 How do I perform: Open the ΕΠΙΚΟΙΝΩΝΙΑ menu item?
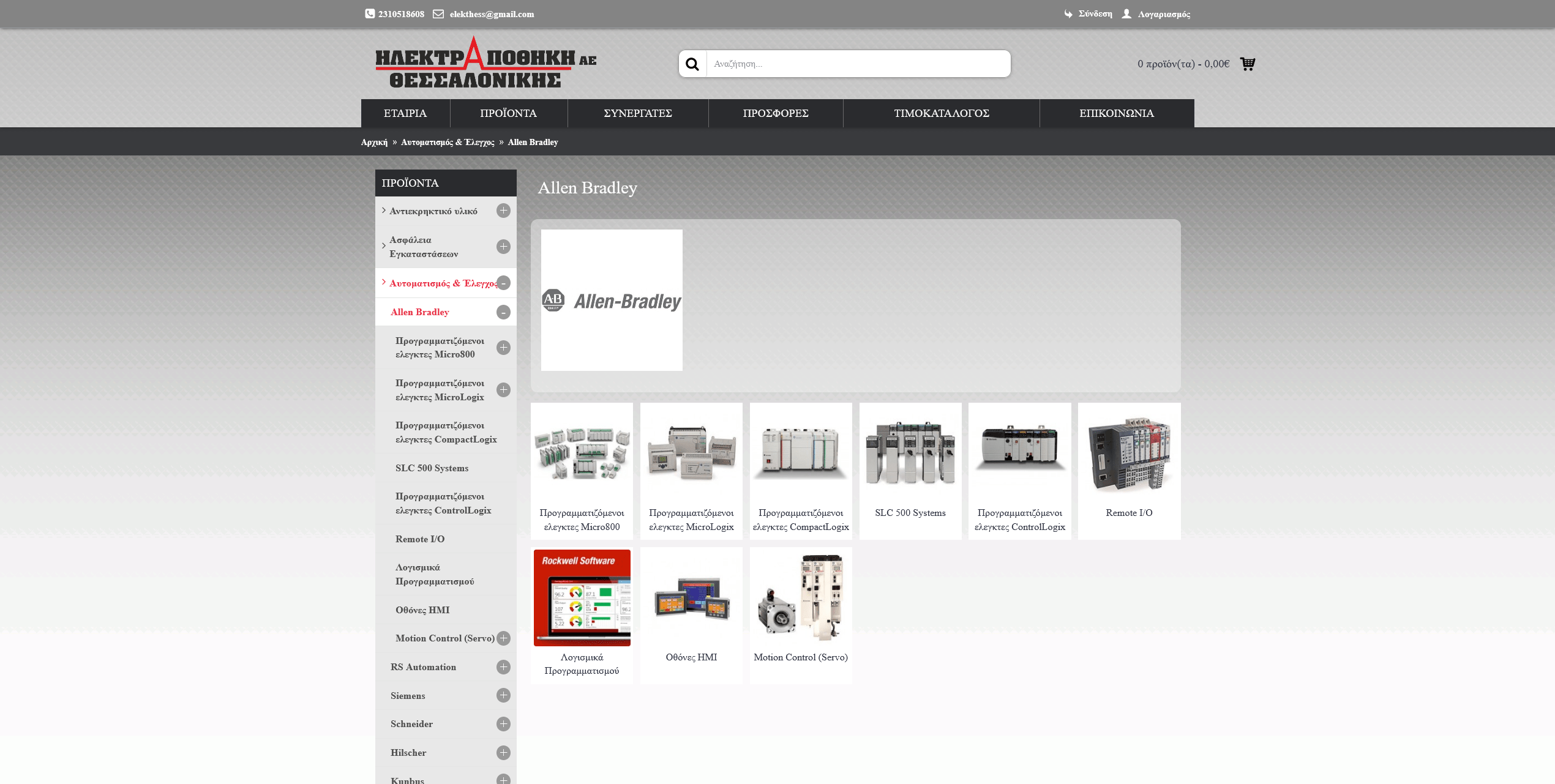(1117, 113)
